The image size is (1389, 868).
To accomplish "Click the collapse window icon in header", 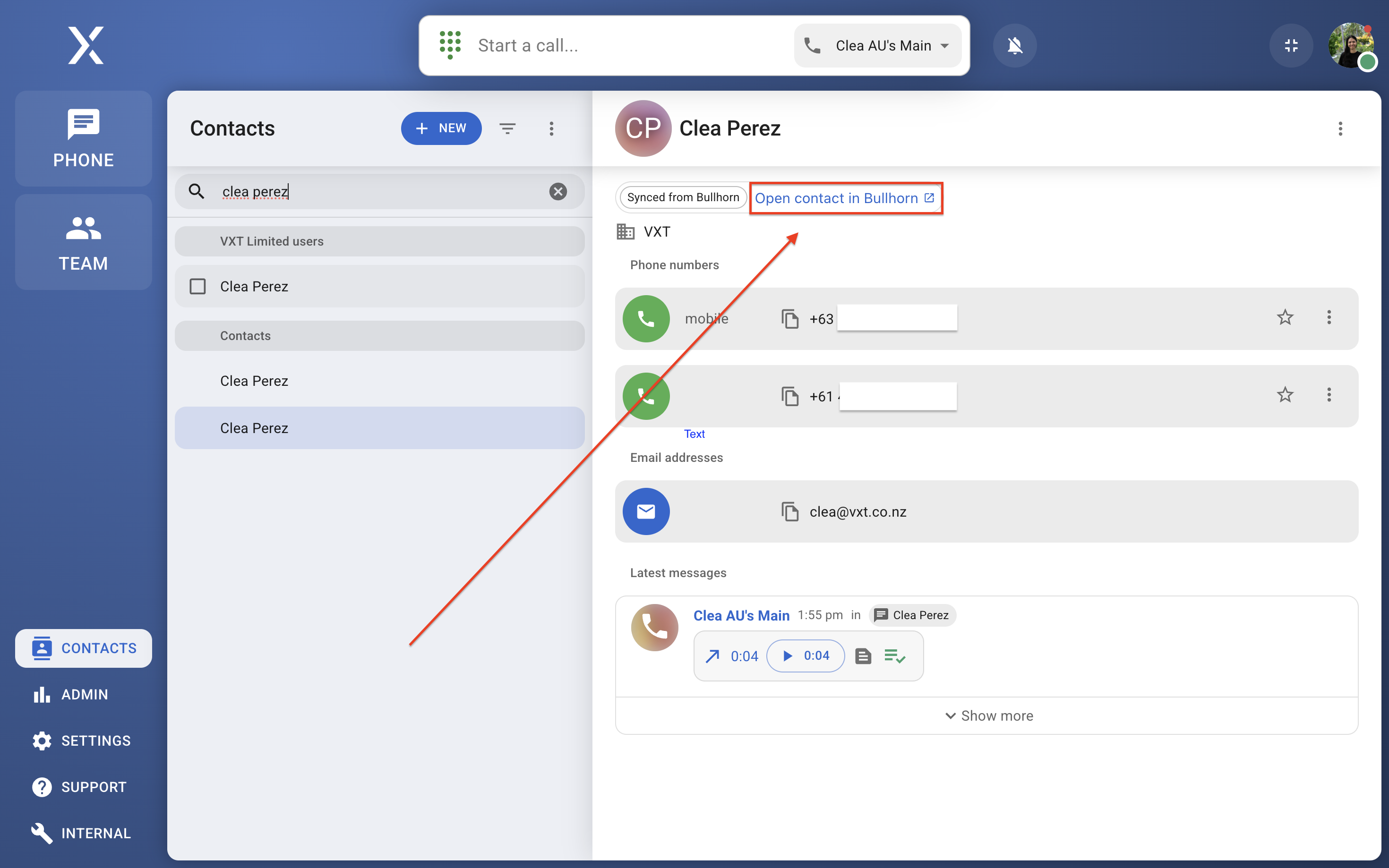I will pyautogui.click(x=1291, y=45).
